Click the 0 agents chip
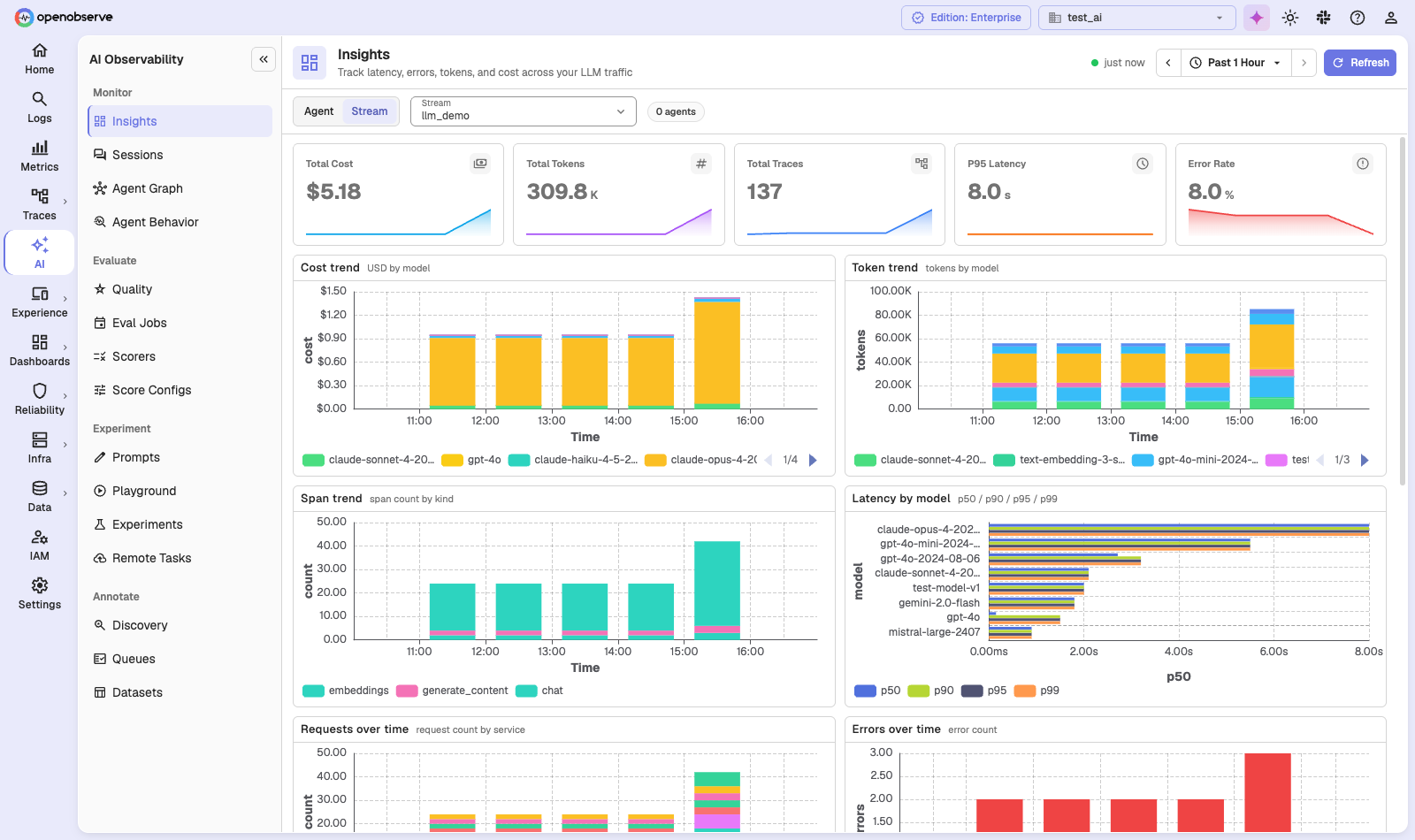The width and height of the screenshot is (1415, 840). 676,111
